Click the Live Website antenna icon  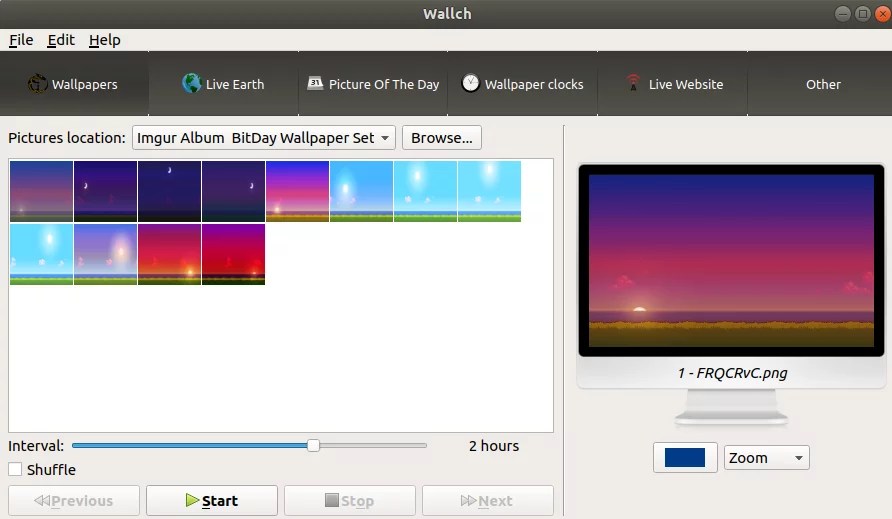click(633, 83)
